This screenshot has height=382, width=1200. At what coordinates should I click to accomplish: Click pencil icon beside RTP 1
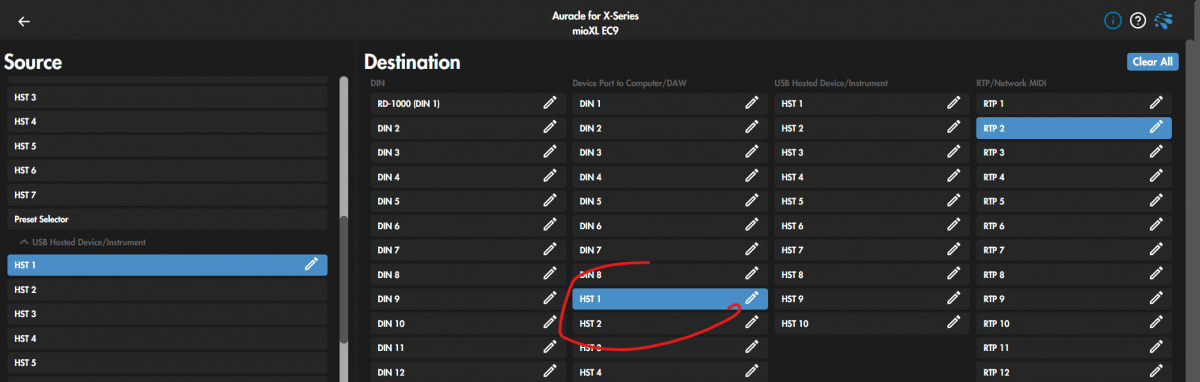[1156, 103]
